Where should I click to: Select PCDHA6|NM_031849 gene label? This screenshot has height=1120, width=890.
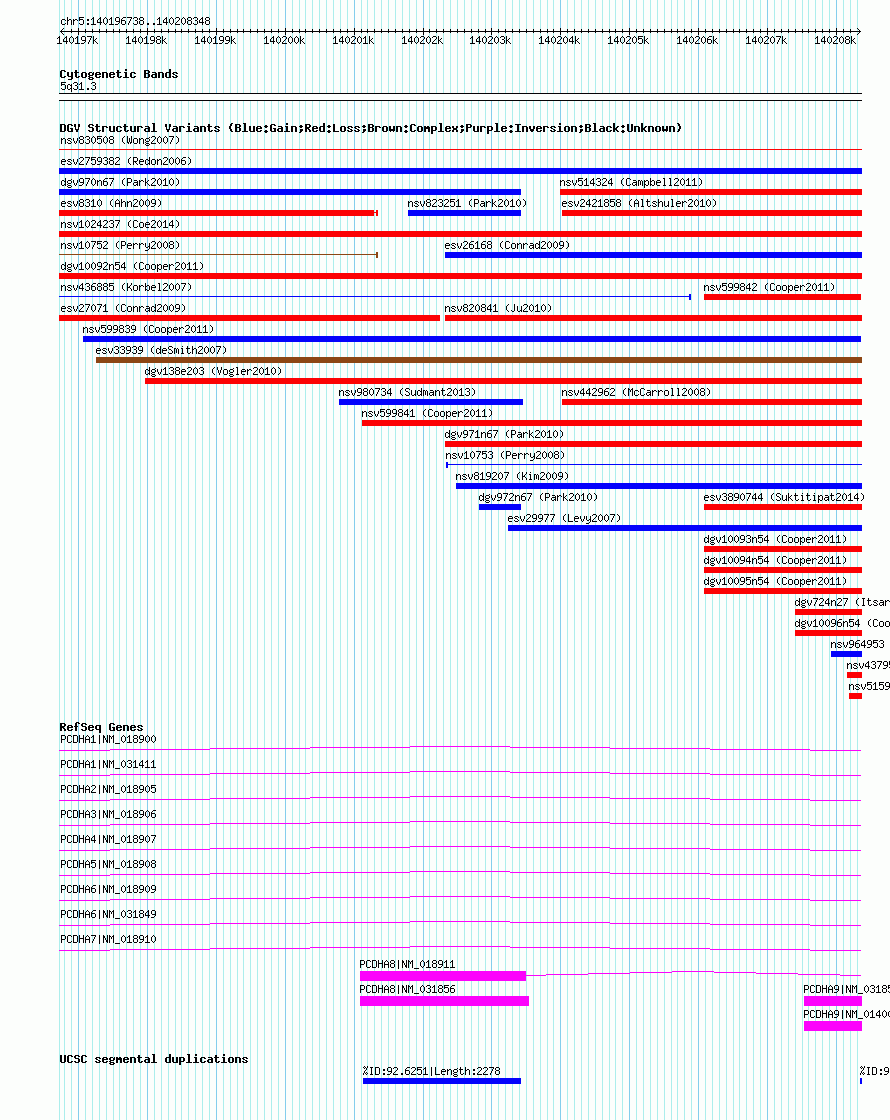[109, 915]
